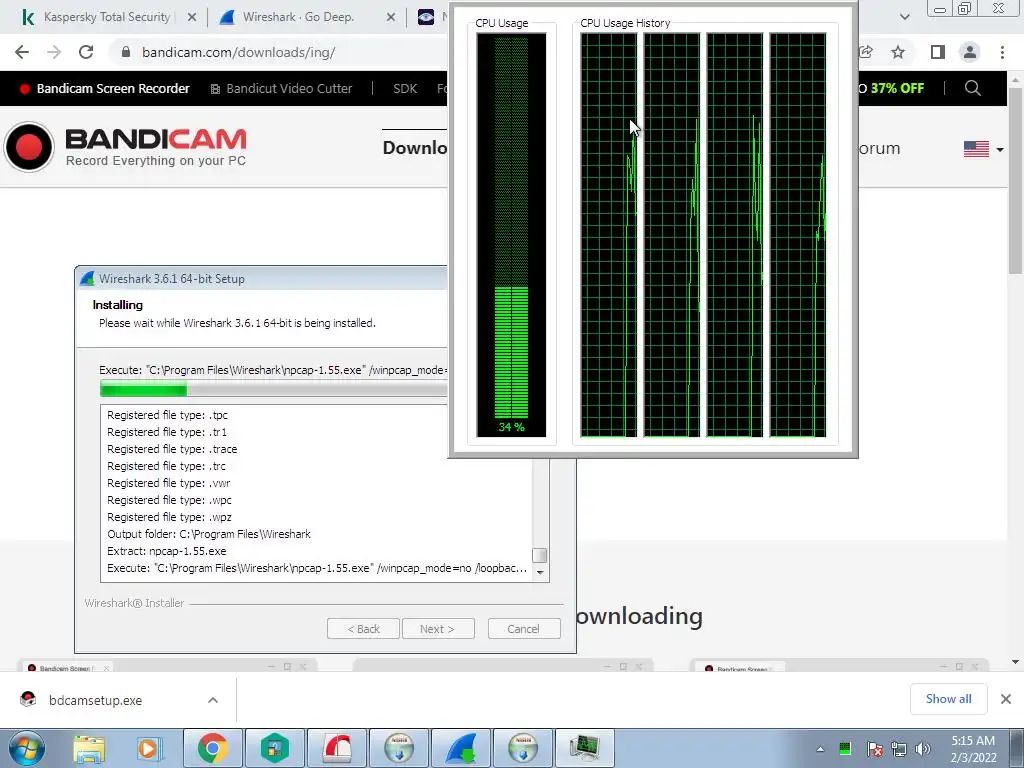This screenshot has height=768, width=1024.
Task: Switch to Google Chrome in the taskbar
Action: tap(213, 748)
